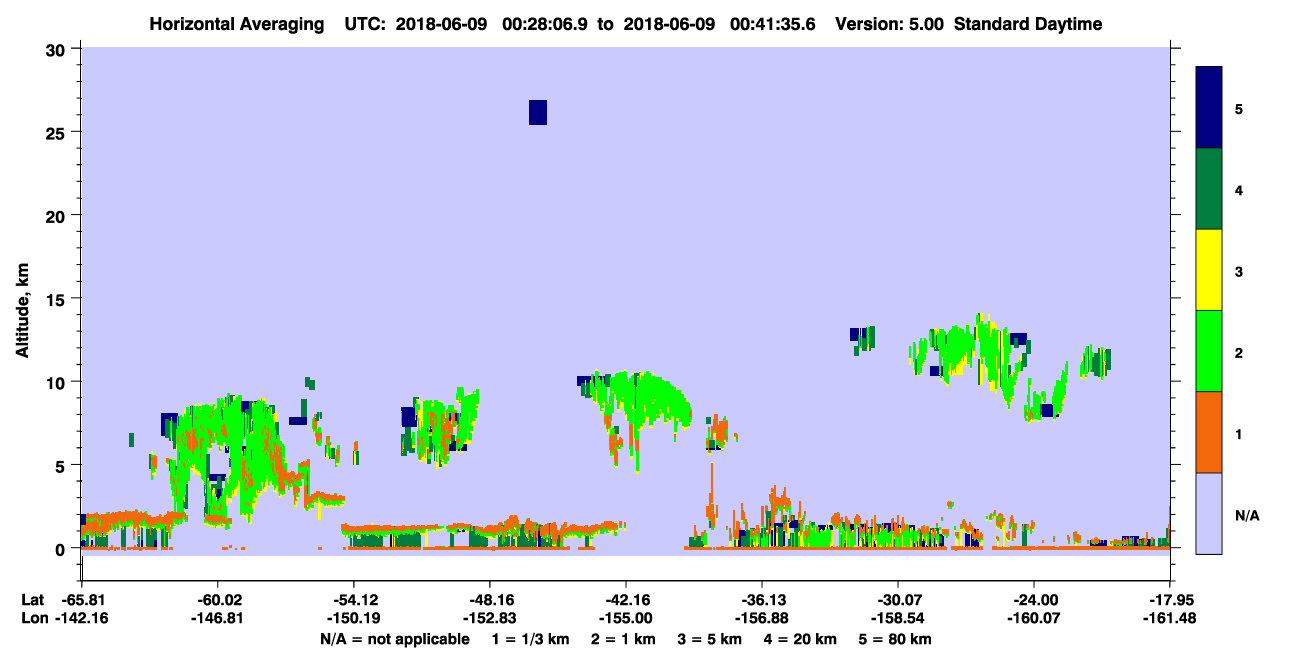Click the '2 = 1 km' legend note
1300x667 pixels.
[x=623, y=639]
